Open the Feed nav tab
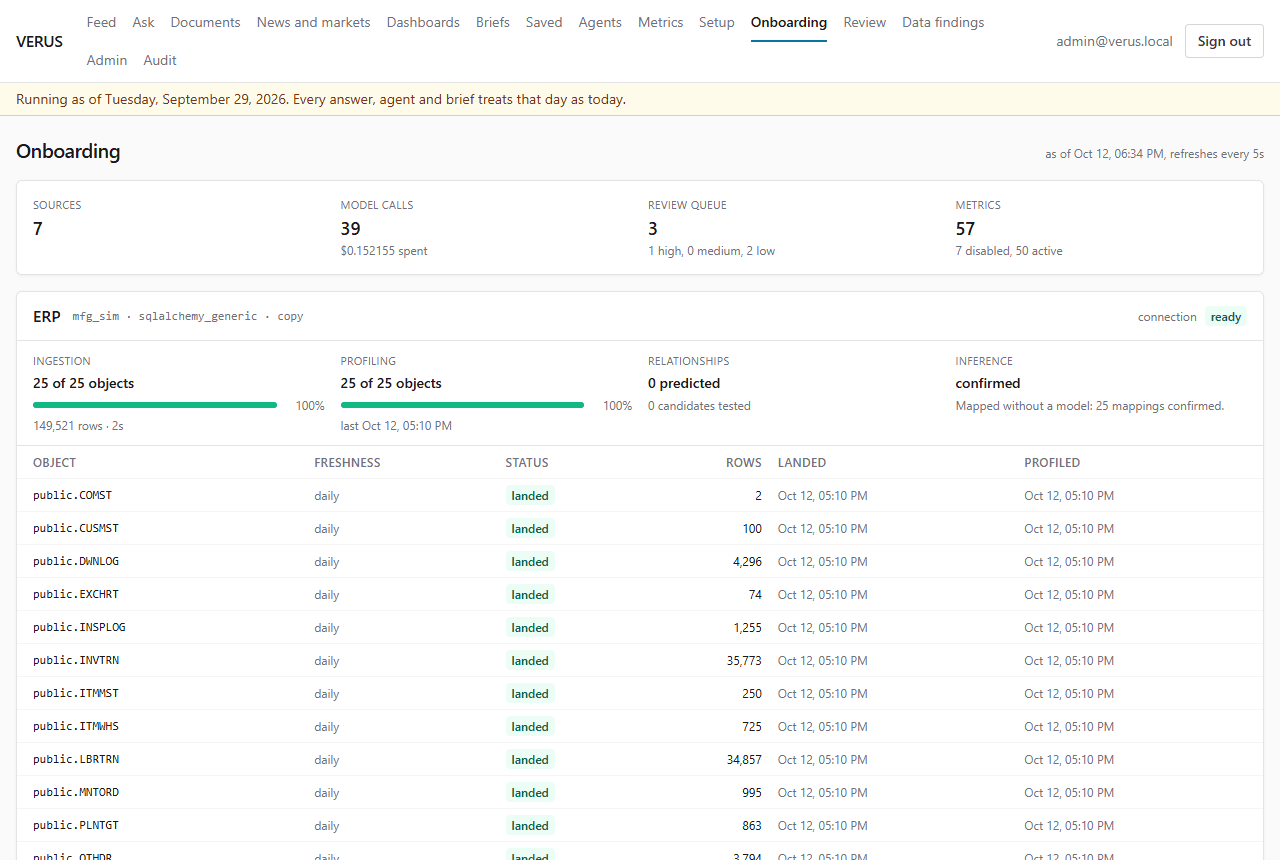 point(101,22)
